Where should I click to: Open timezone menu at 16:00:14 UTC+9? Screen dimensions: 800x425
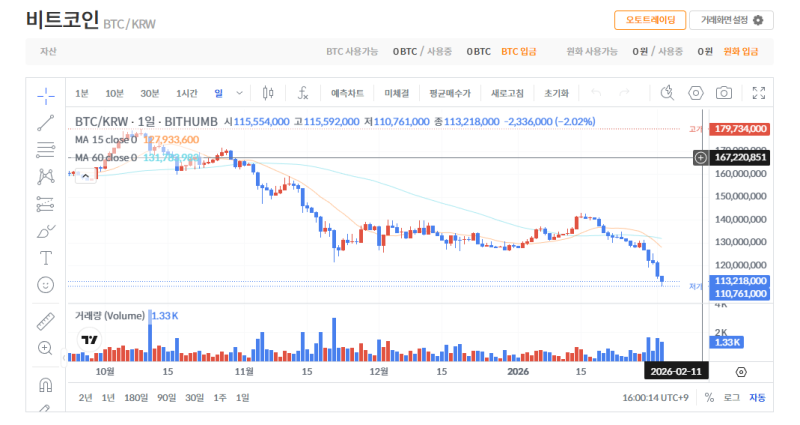click(655, 397)
